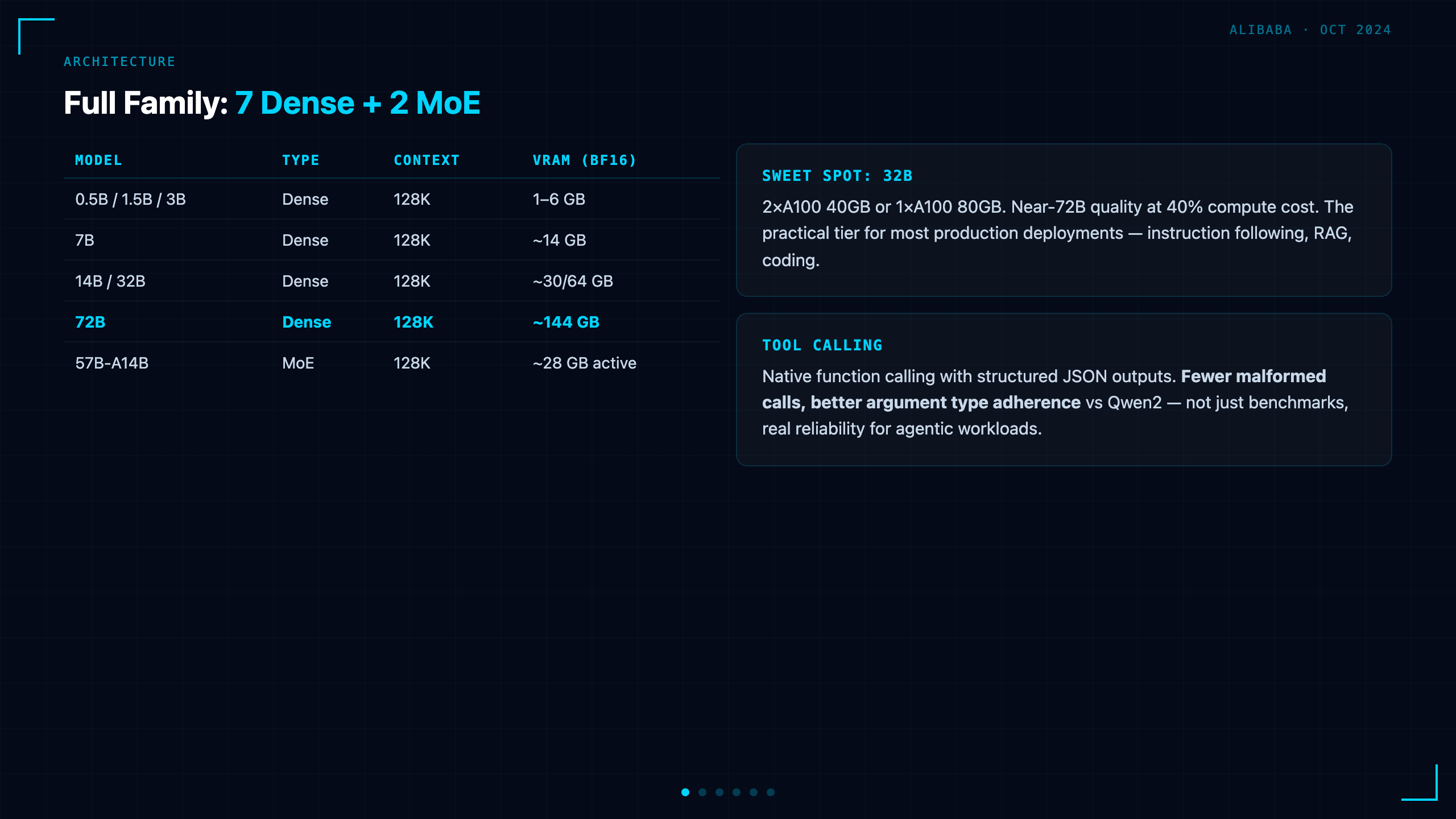The image size is (1456, 819).
Task: Jump to the second slide pagination dot
Action: (x=702, y=792)
